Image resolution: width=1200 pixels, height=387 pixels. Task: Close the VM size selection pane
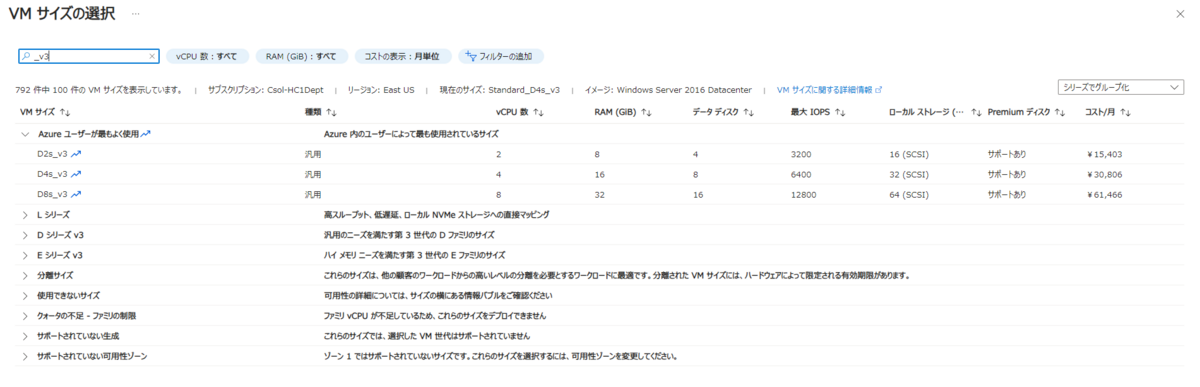coord(1181,15)
